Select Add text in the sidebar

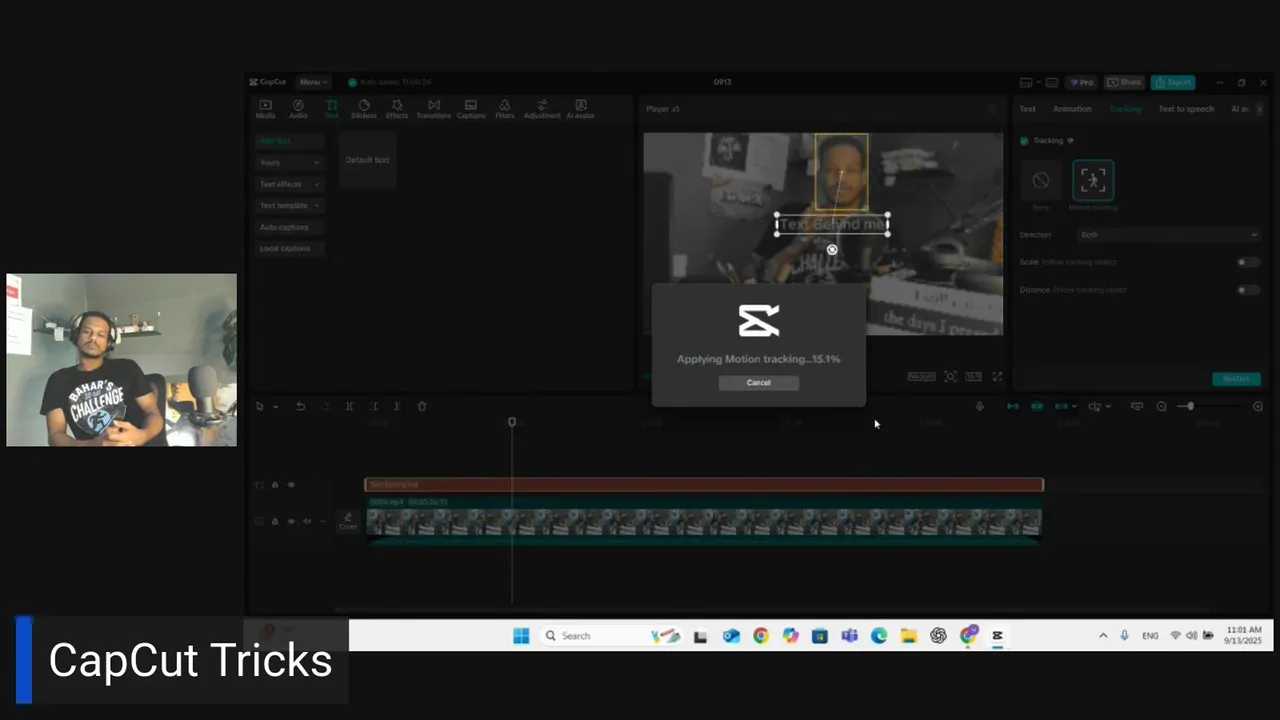[x=290, y=141]
